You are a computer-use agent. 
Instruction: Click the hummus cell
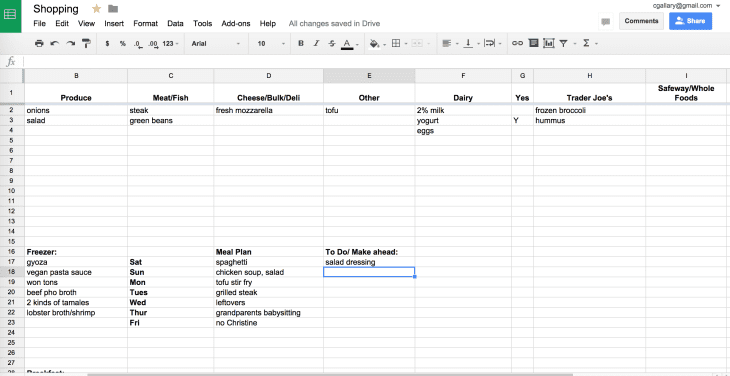click(589, 121)
